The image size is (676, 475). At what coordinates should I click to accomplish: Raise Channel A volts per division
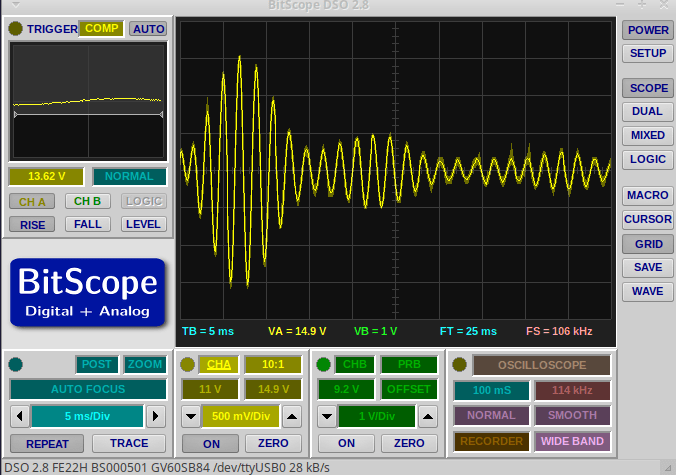pyautogui.click(x=292, y=417)
